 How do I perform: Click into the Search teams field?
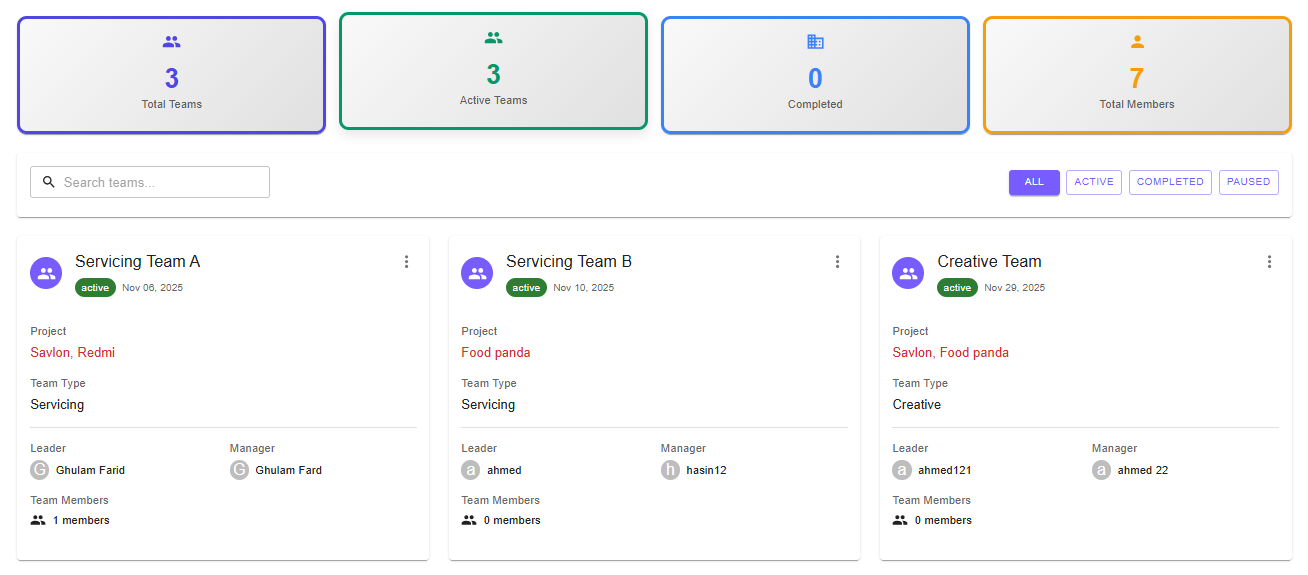(x=160, y=182)
